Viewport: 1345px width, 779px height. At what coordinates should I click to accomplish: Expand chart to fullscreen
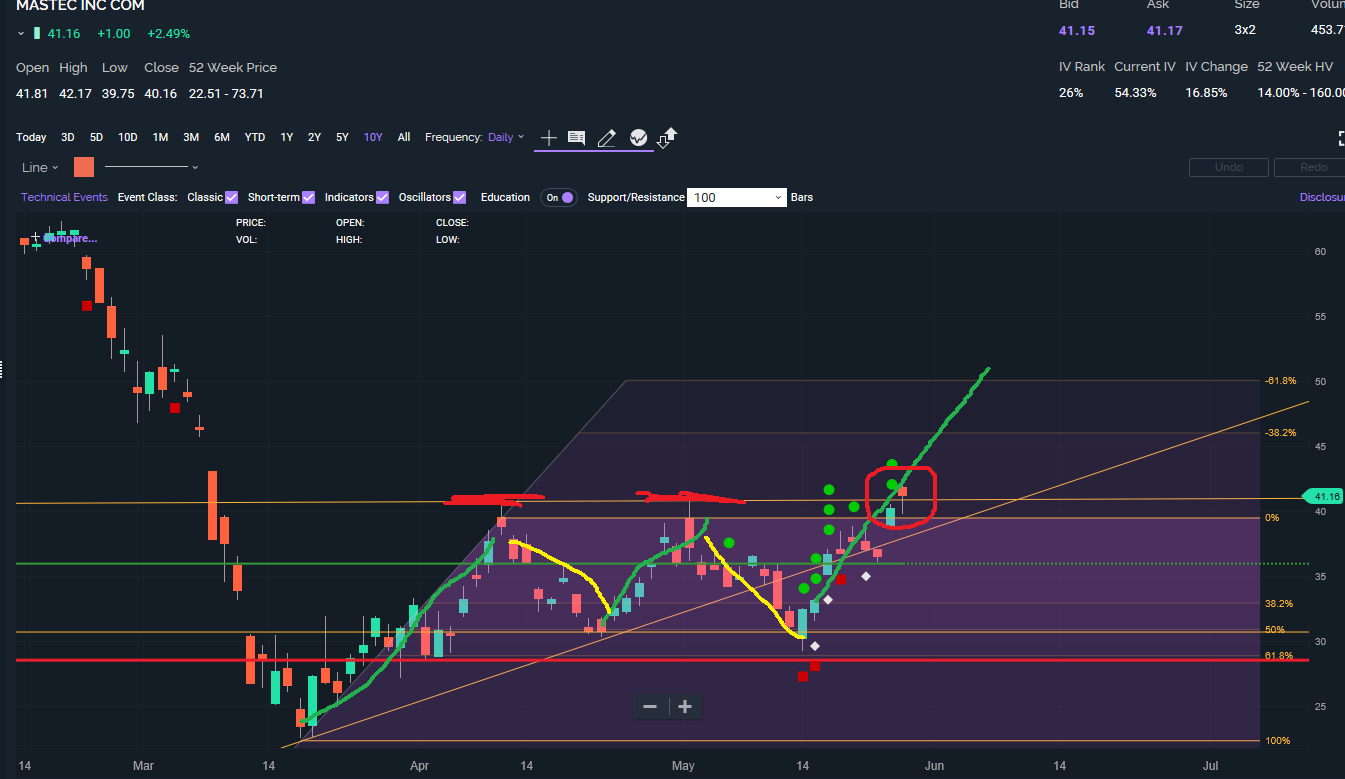pyautogui.click(x=1340, y=138)
